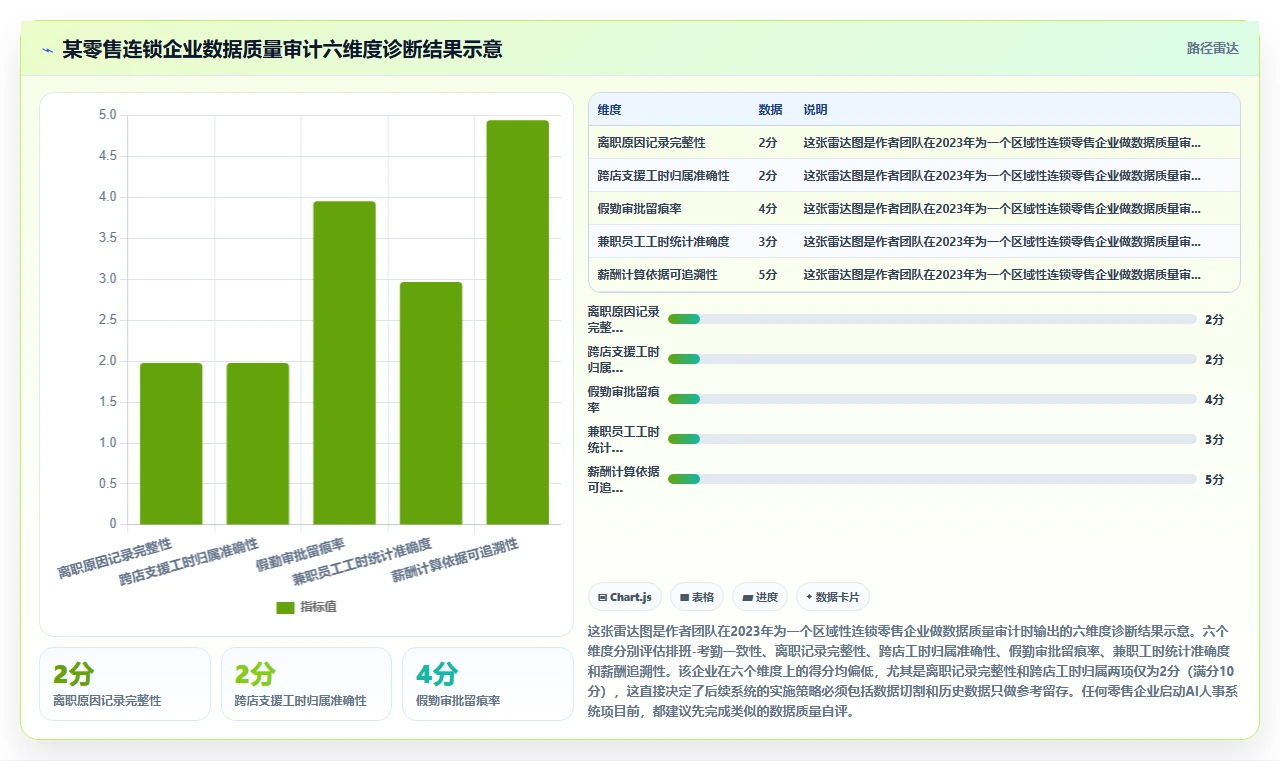The image size is (1280, 761).
Task: Open the 2分 离职原因记录完整性 data card
Action: (x=125, y=684)
